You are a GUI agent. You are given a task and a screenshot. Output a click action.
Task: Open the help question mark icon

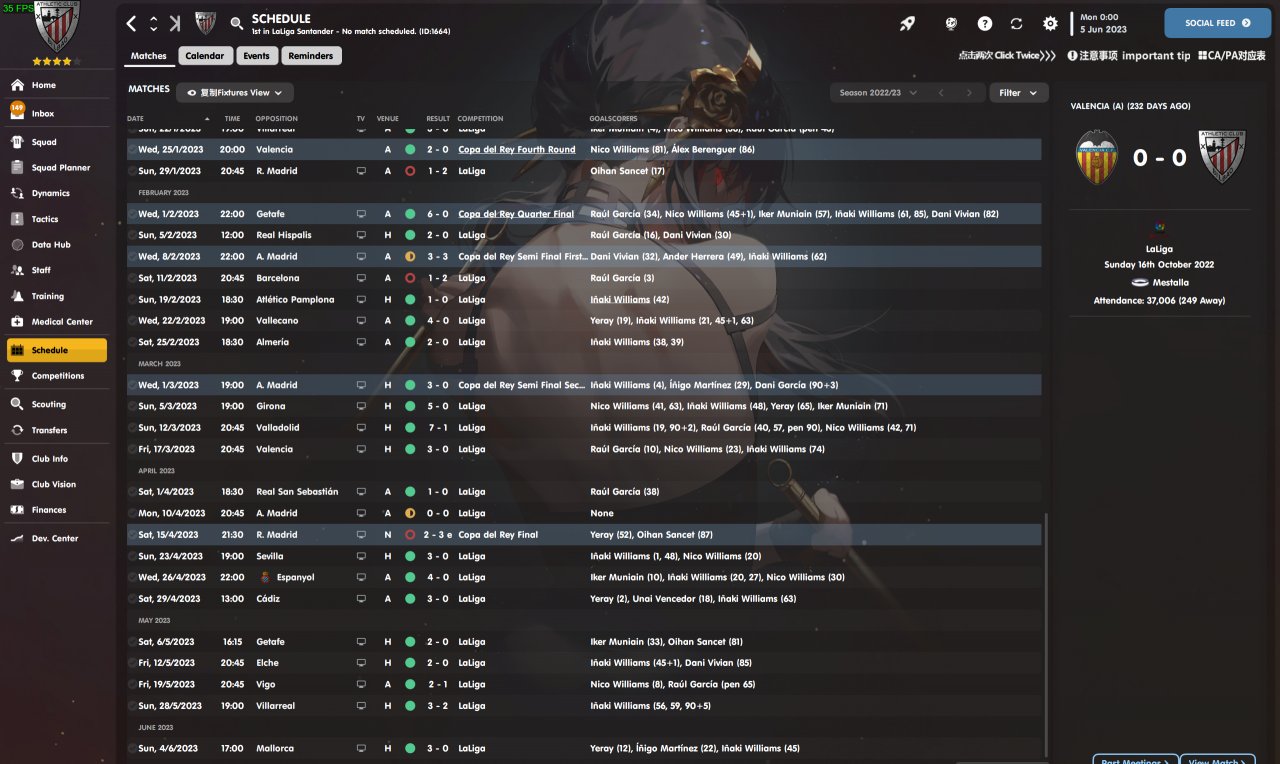(x=985, y=23)
